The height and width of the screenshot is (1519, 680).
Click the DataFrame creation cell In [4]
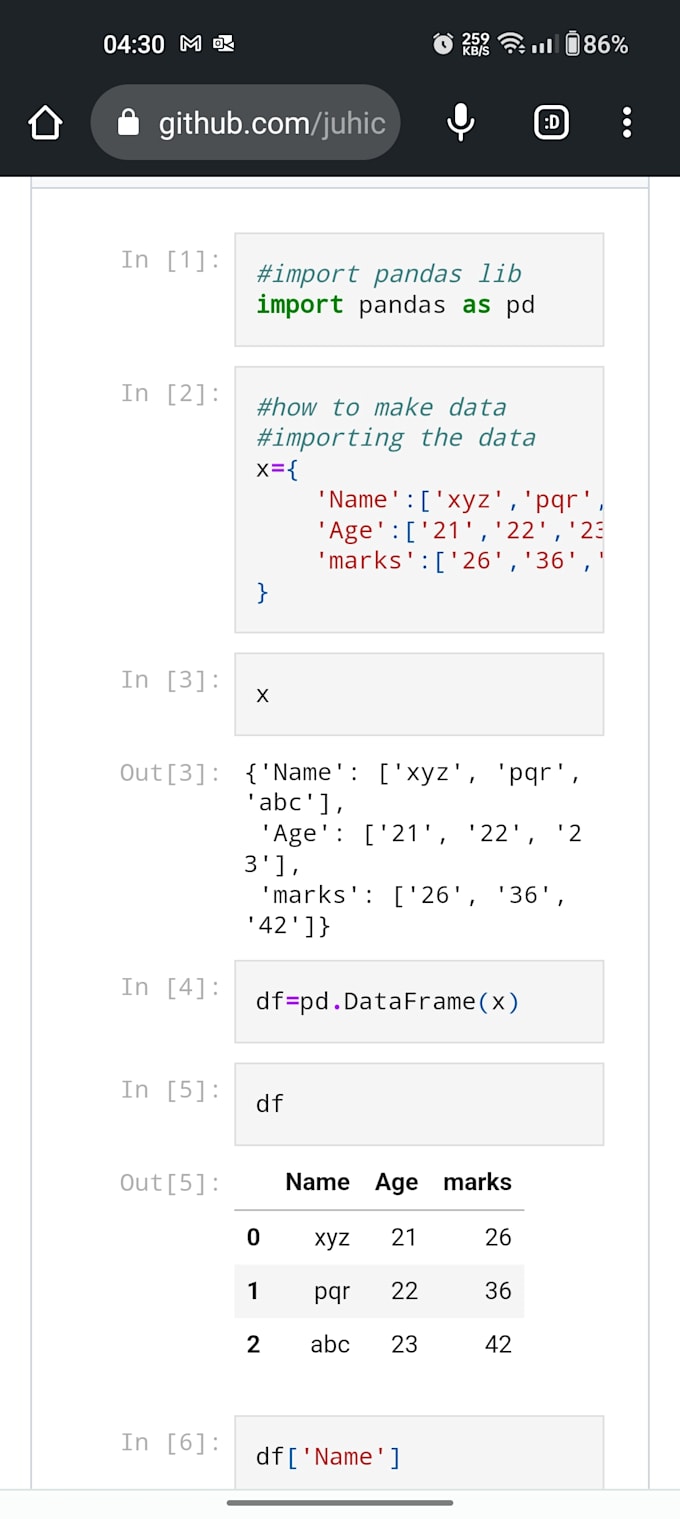pyautogui.click(x=418, y=1001)
